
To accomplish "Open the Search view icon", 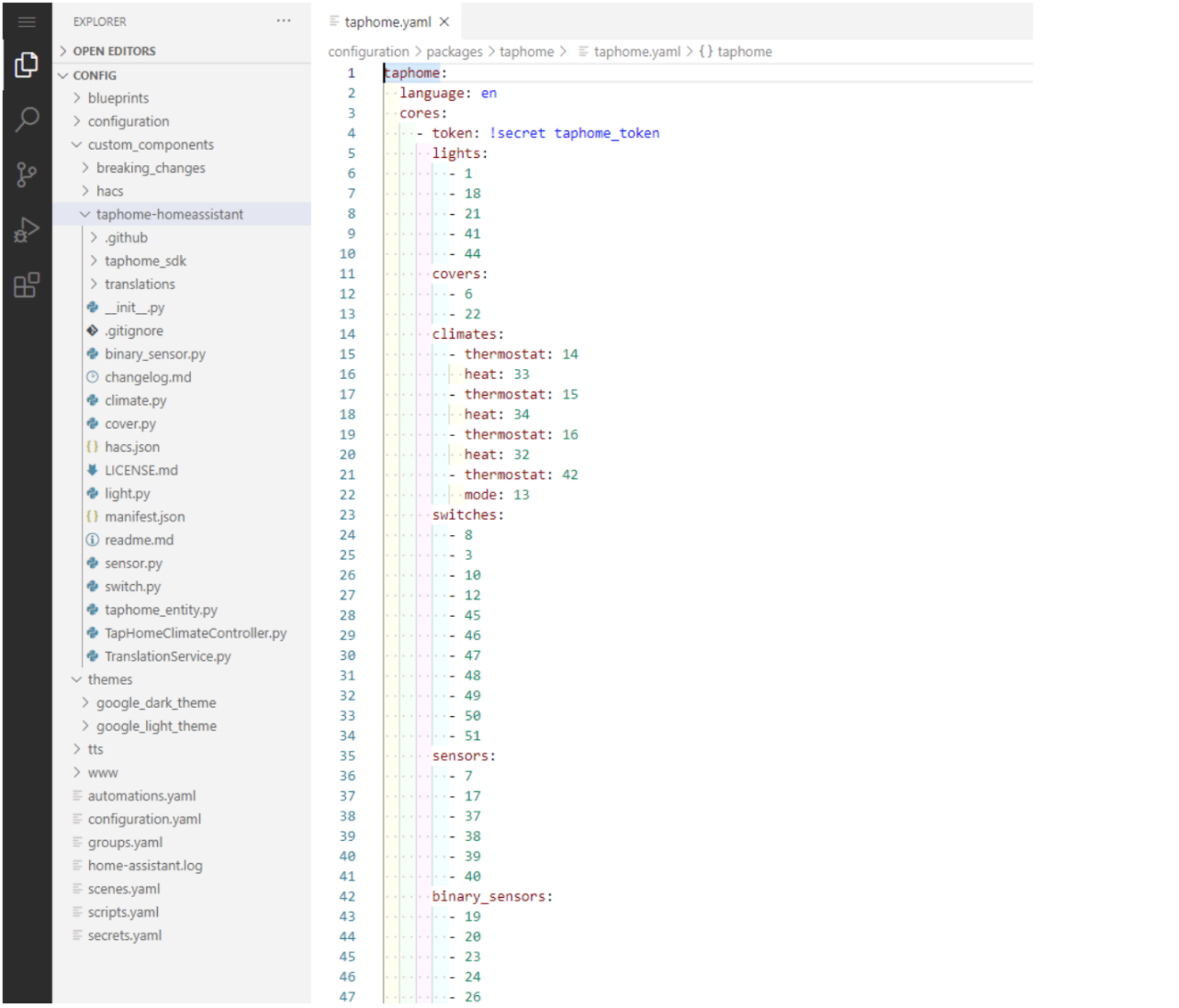I will 27,118.
